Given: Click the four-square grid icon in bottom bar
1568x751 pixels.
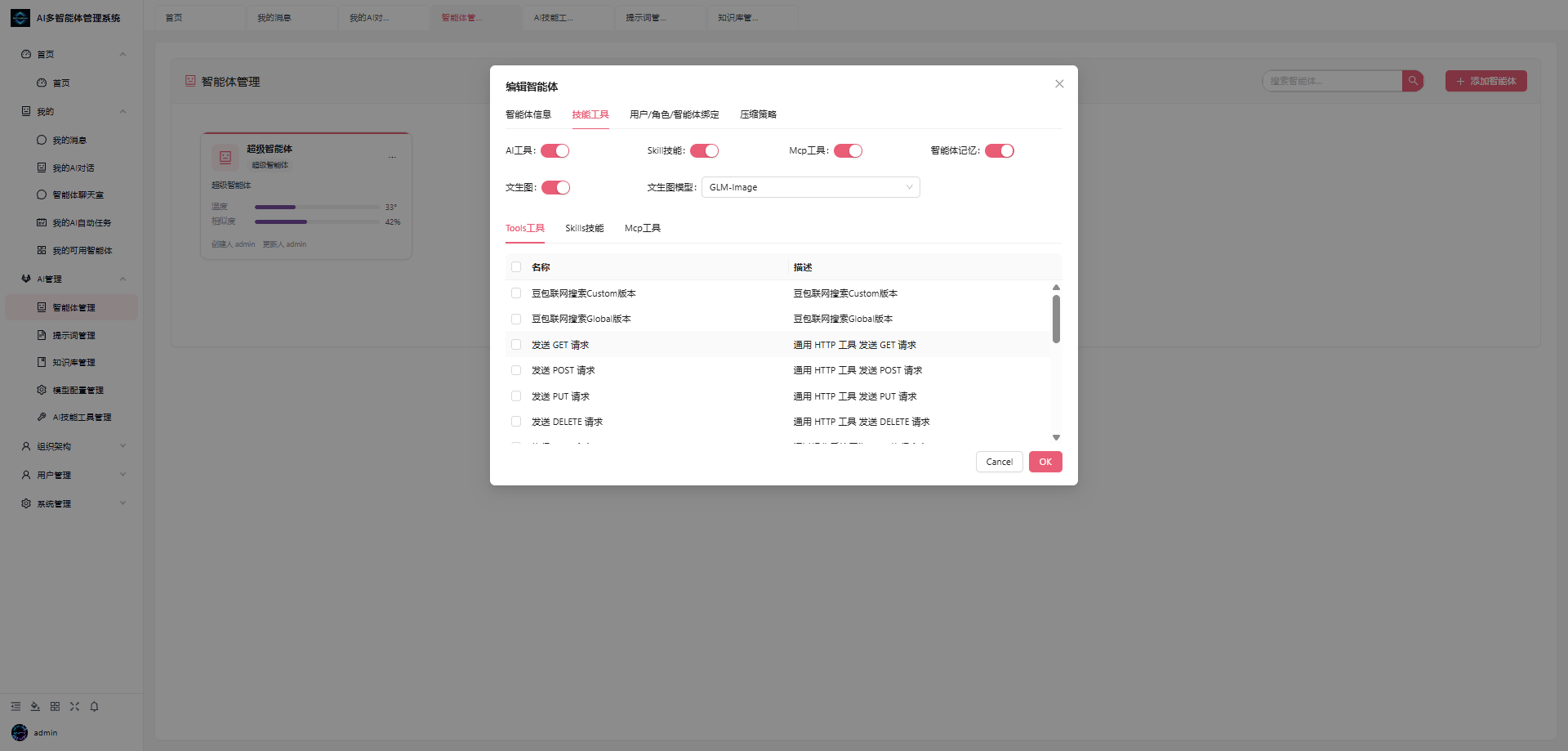Looking at the screenshot, I should 55,706.
